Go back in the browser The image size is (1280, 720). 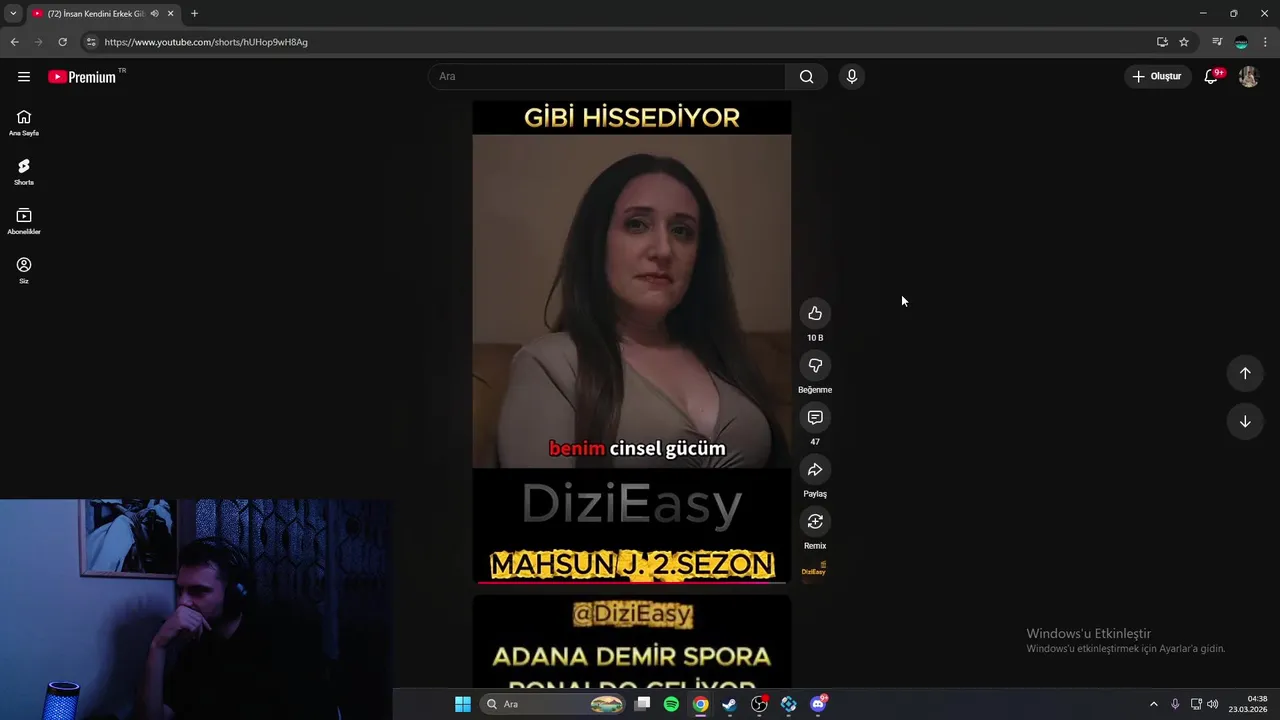(14, 42)
